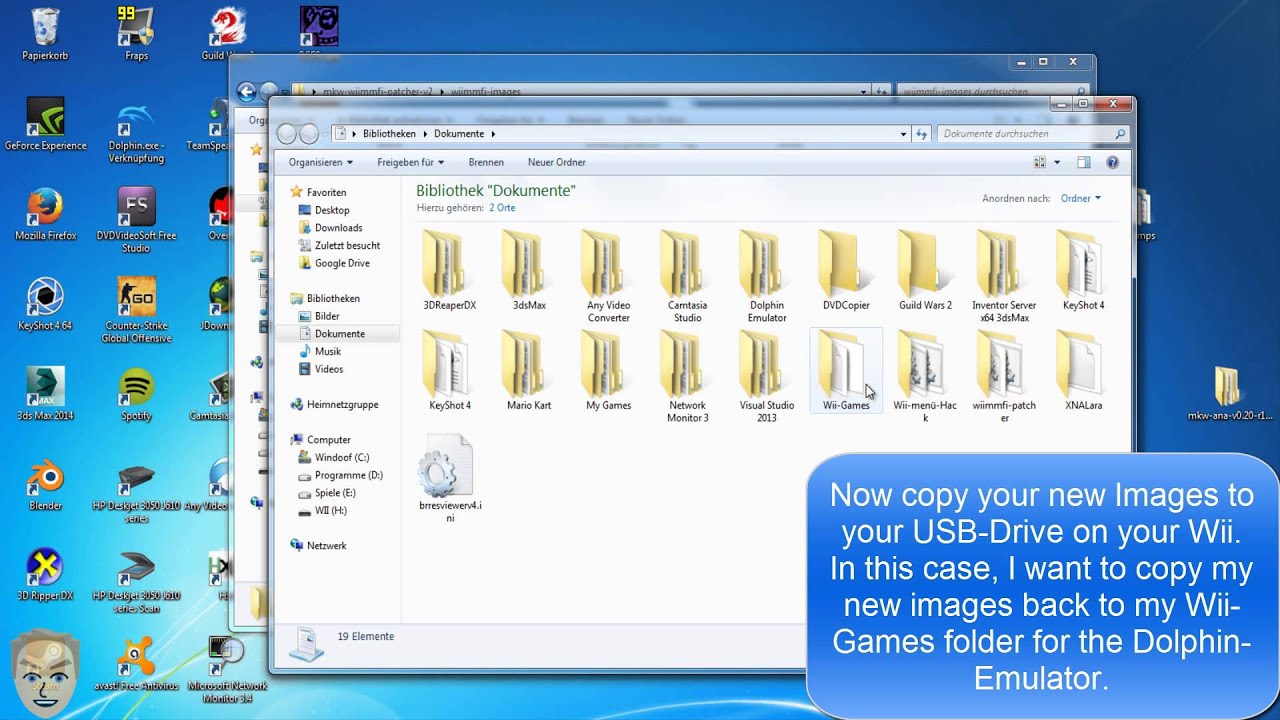Viewport: 1280px width, 720px height.
Task: Open the wiimmfi-patcher folder
Action: [x=1004, y=376]
